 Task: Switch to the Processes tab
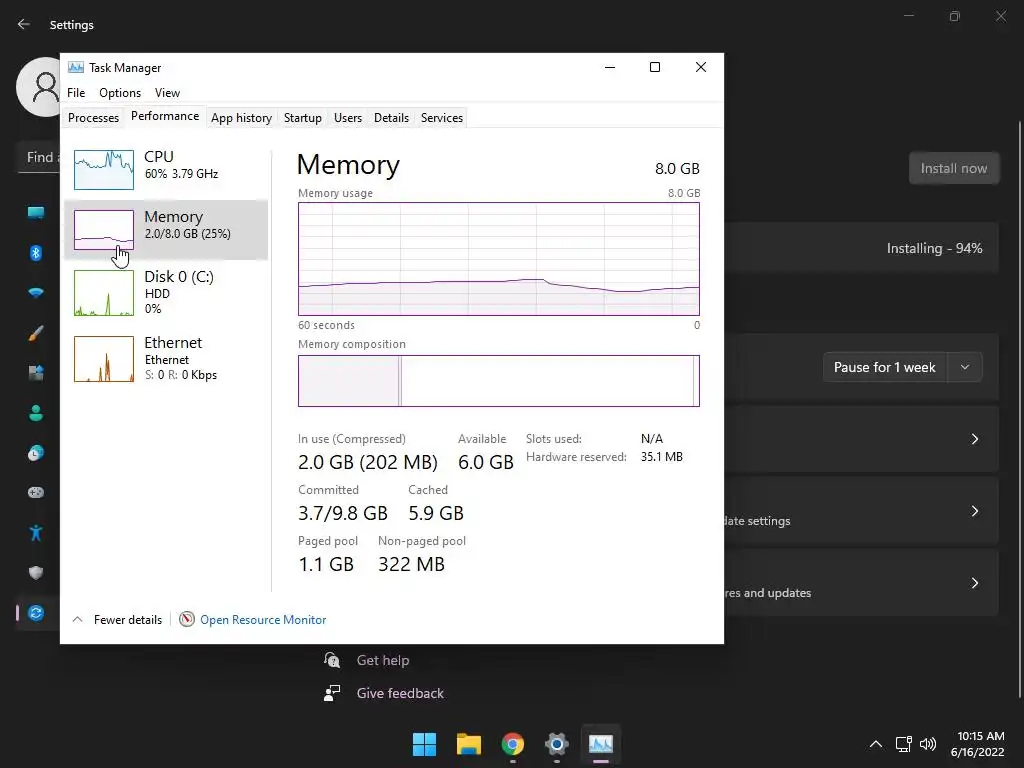pos(93,118)
